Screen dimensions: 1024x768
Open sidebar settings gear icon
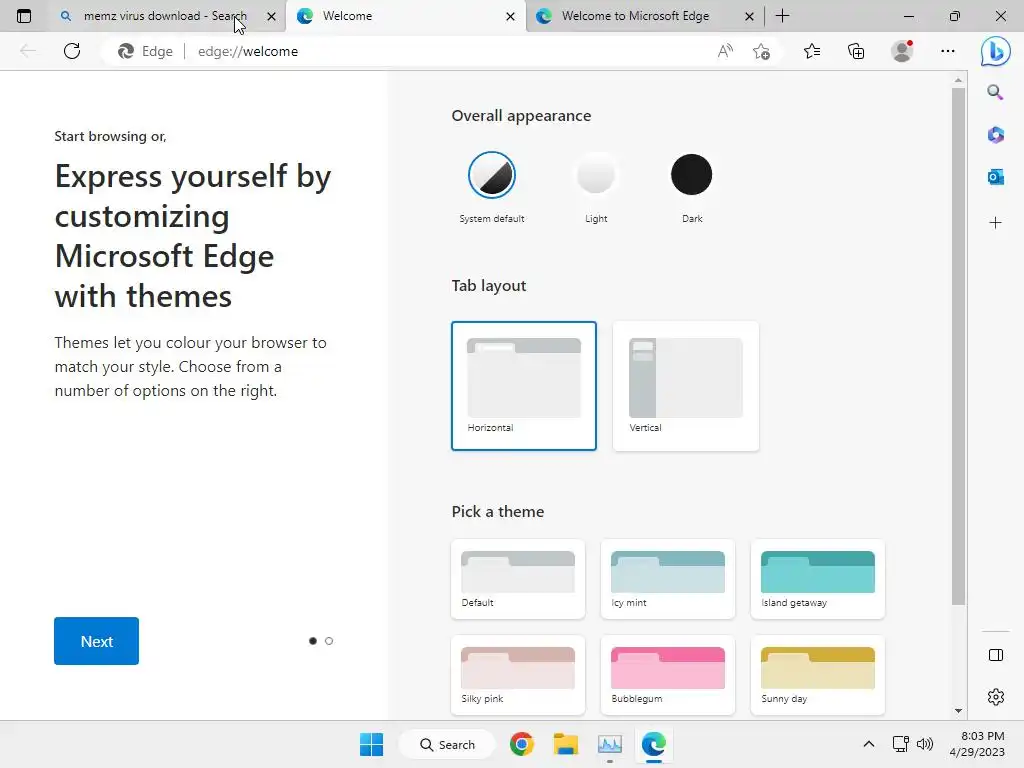tap(995, 697)
